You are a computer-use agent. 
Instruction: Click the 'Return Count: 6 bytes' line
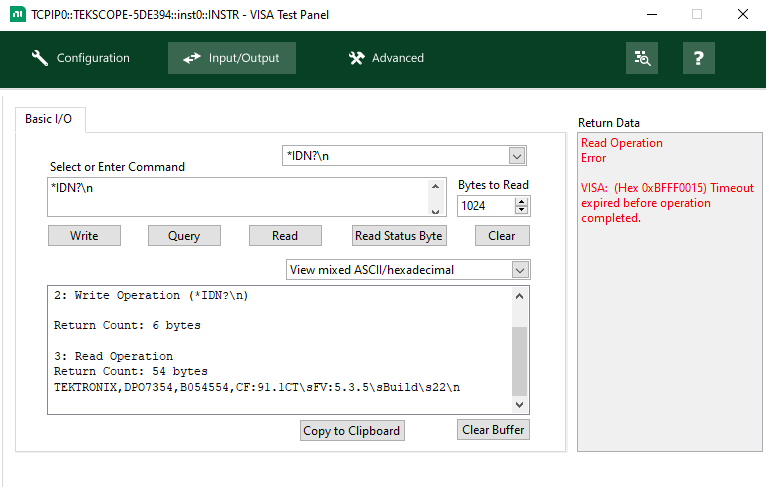(127, 325)
